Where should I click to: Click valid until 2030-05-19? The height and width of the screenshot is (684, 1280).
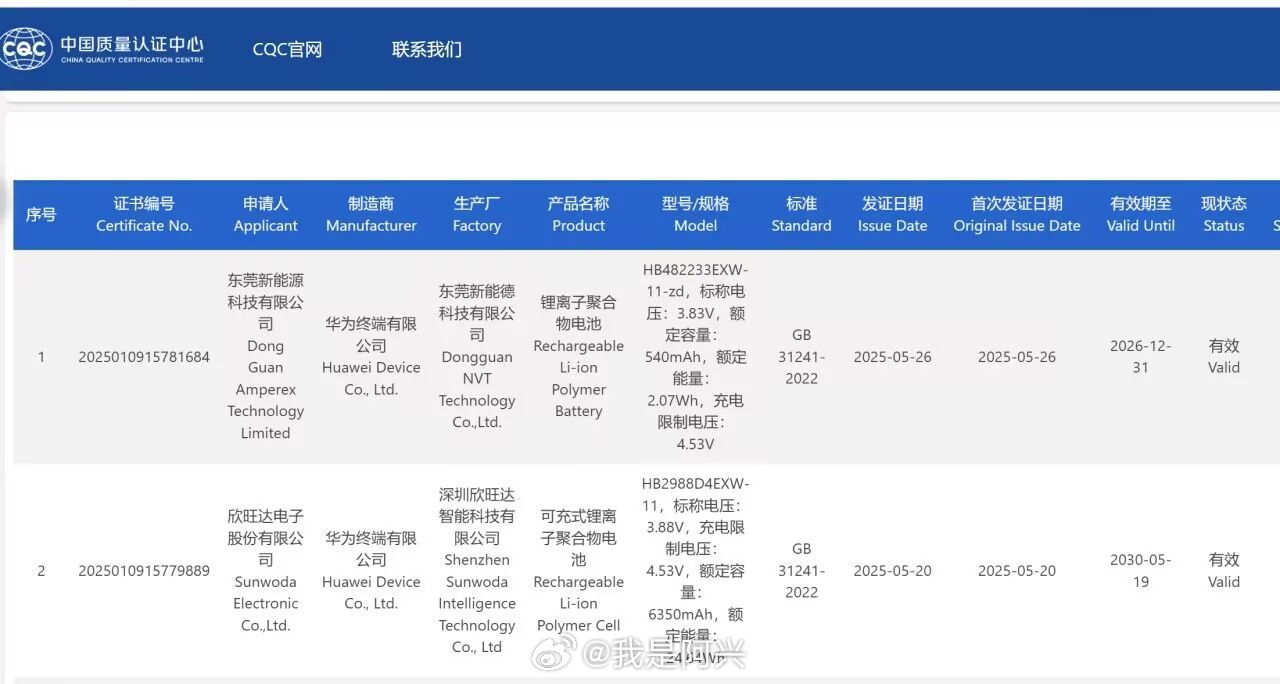[1140, 571]
